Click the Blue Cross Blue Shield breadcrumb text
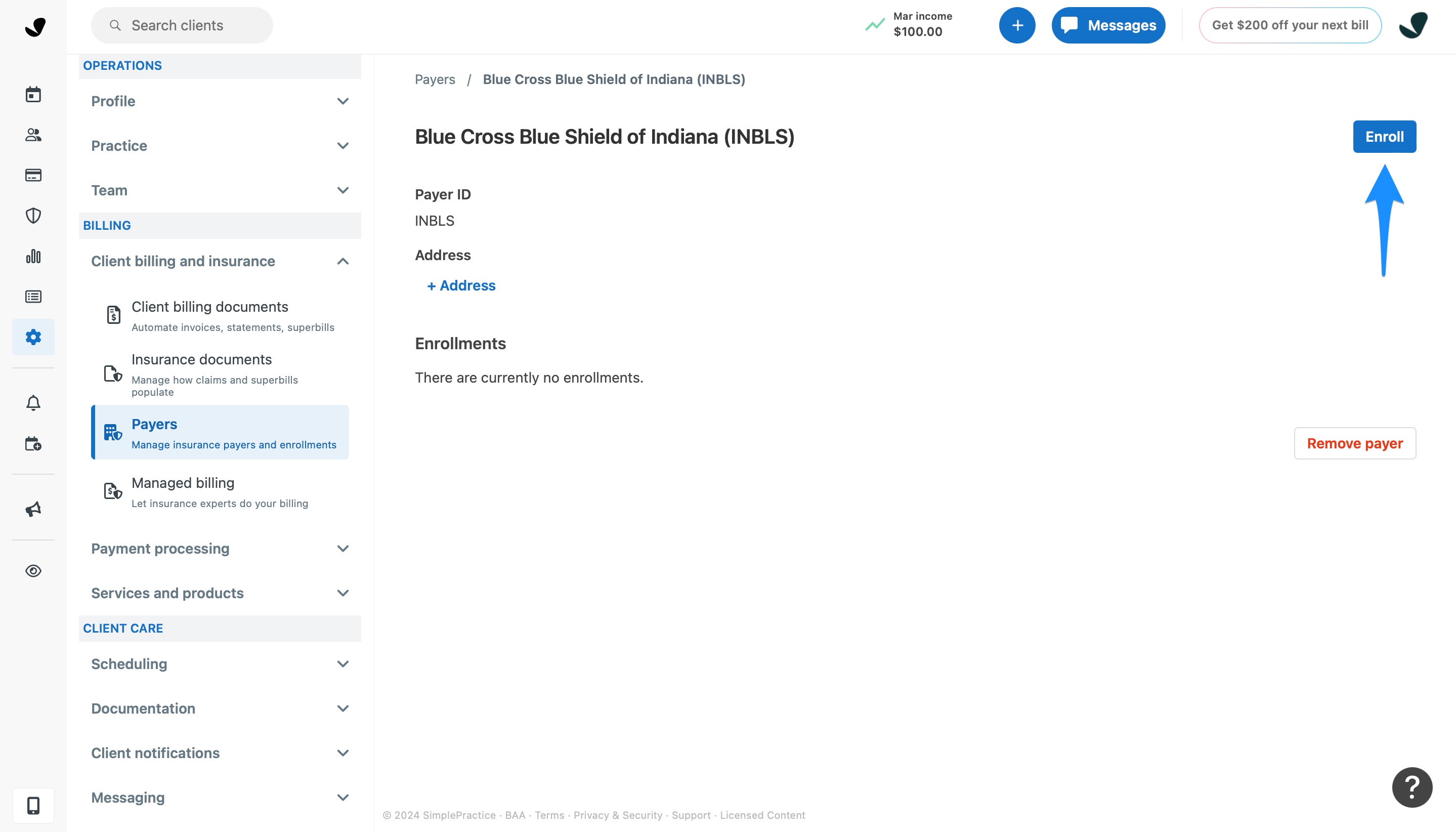Image resolution: width=1456 pixels, height=832 pixels. click(614, 79)
